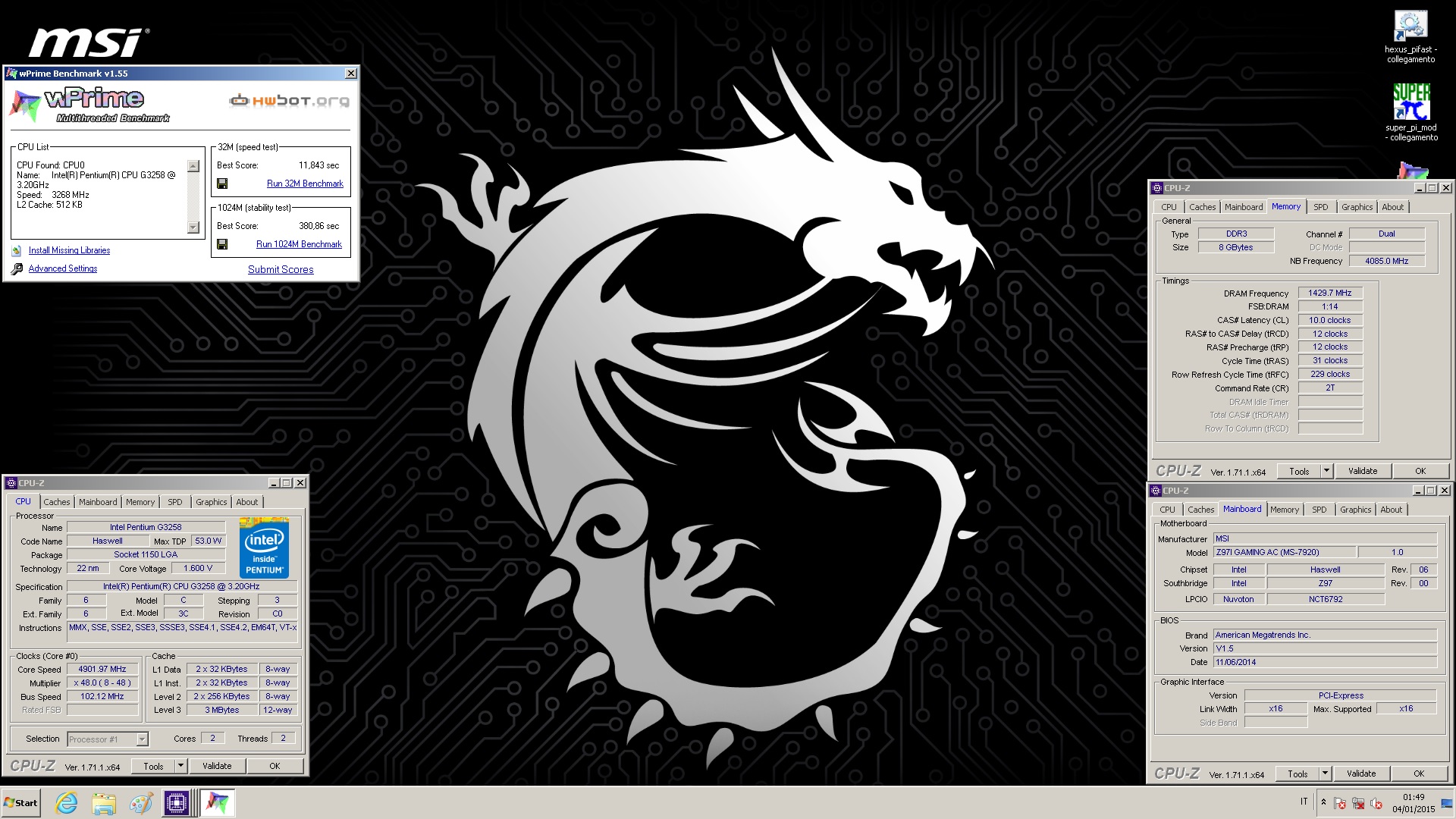
Task: Click the CPU List scroll down arrow
Action: pyautogui.click(x=193, y=227)
